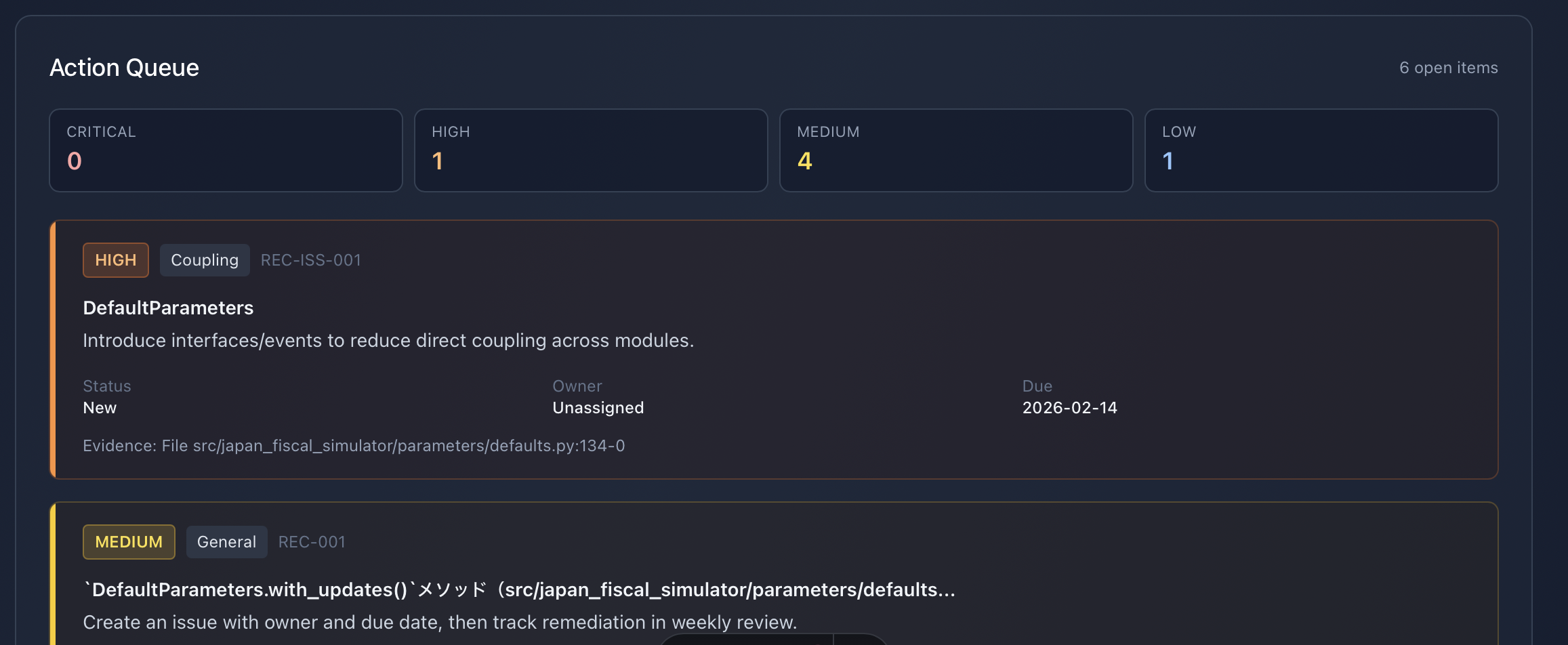Viewport: 1568px width, 645px height.
Task: Open the REC-001 identifier
Action: pyautogui.click(x=312, y=541)
